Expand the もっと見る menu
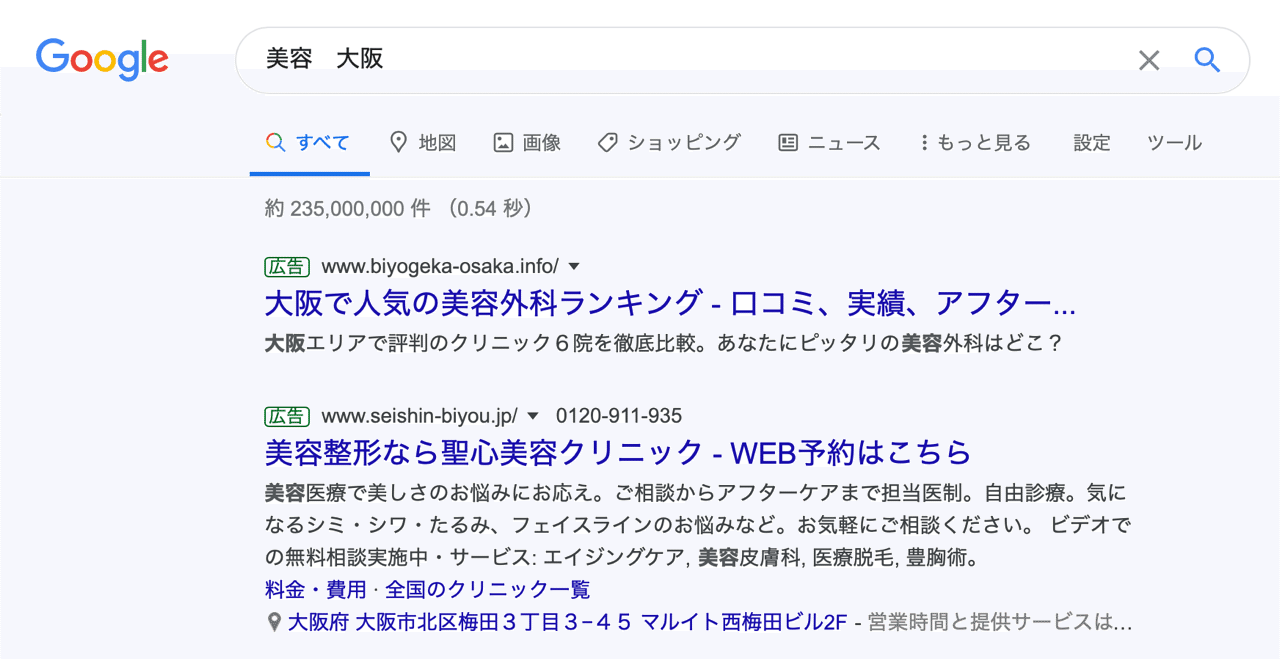 pos(975,143)
